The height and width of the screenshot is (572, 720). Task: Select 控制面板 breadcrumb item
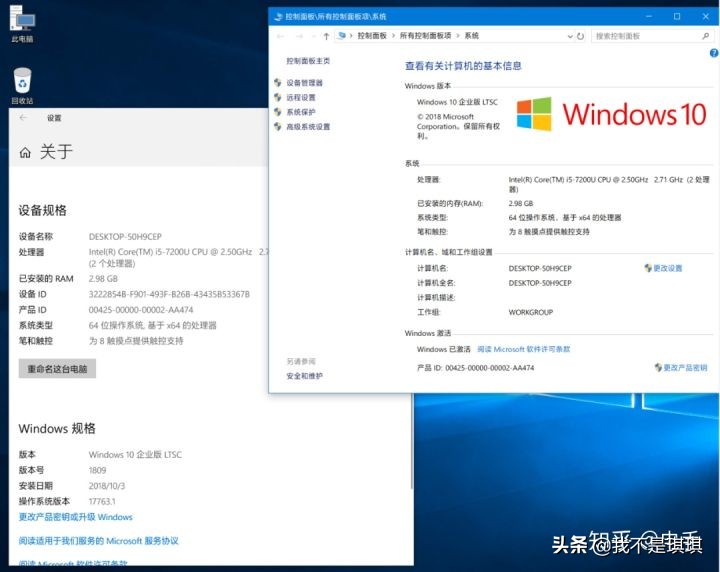[x=372, y=36]
